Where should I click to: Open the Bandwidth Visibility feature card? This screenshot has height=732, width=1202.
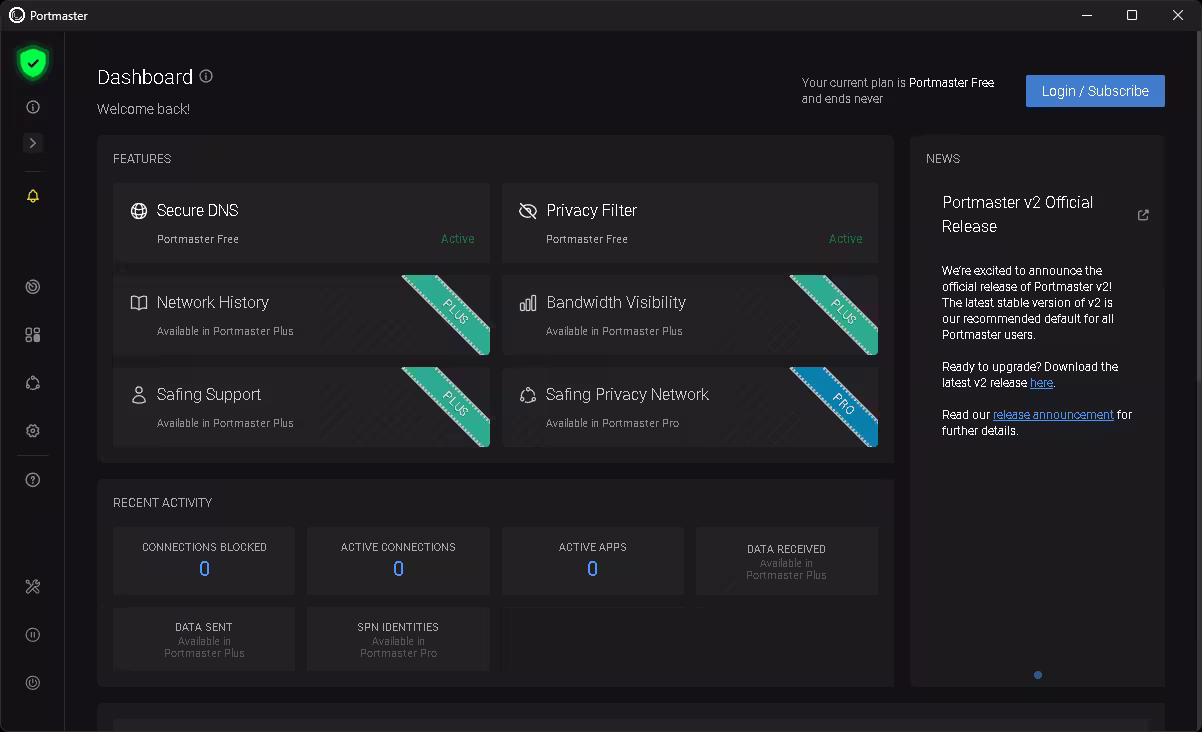(690, 315)
